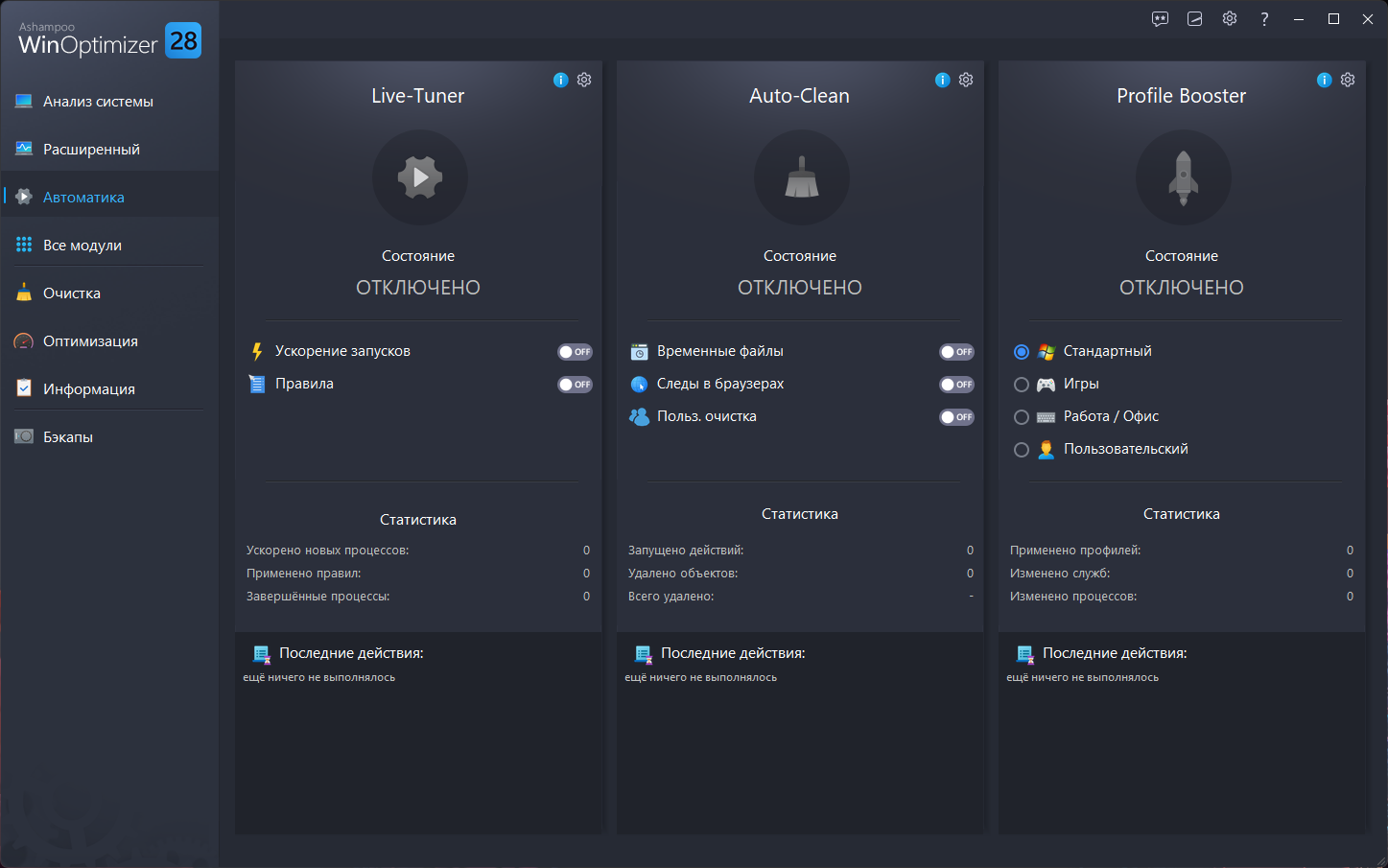The width and height of the screenshot is (1388, 868).
Task: Open Анализ системы in sidebar
Action: [109, 102]
